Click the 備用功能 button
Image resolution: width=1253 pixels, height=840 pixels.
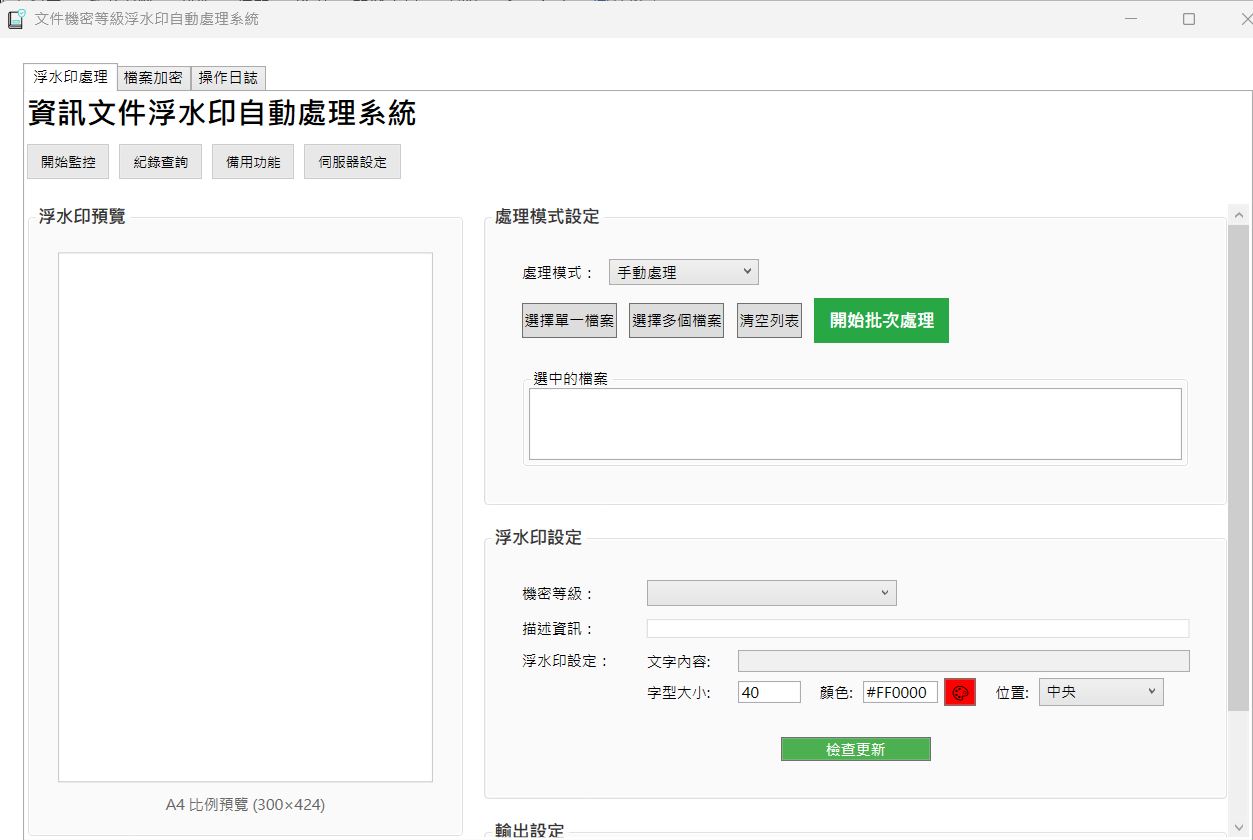tap(253, 162)
